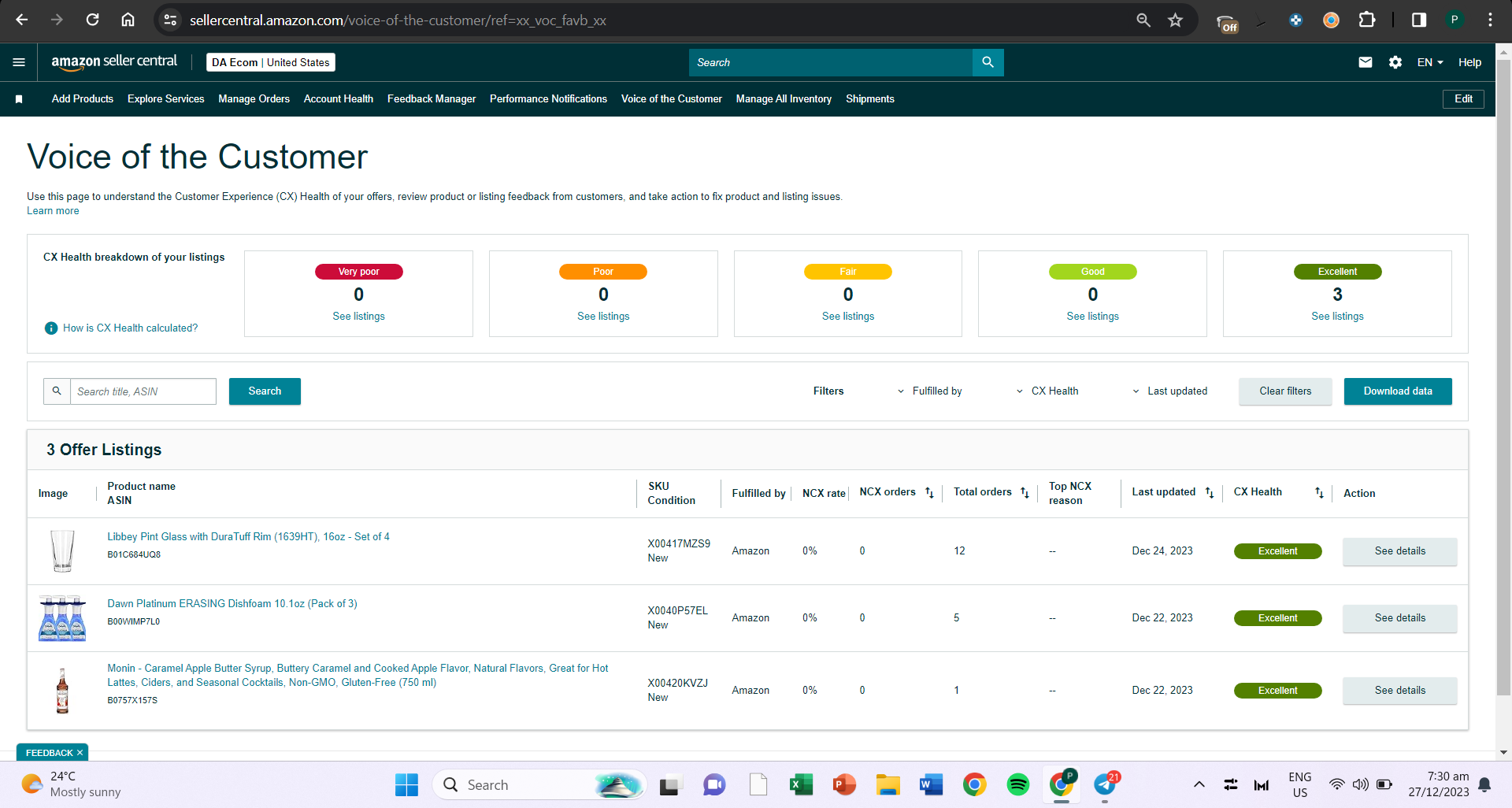This screenshot has height=808, width=1512.
Task: Open Word from the taskbar
Action: click(931, 784)
